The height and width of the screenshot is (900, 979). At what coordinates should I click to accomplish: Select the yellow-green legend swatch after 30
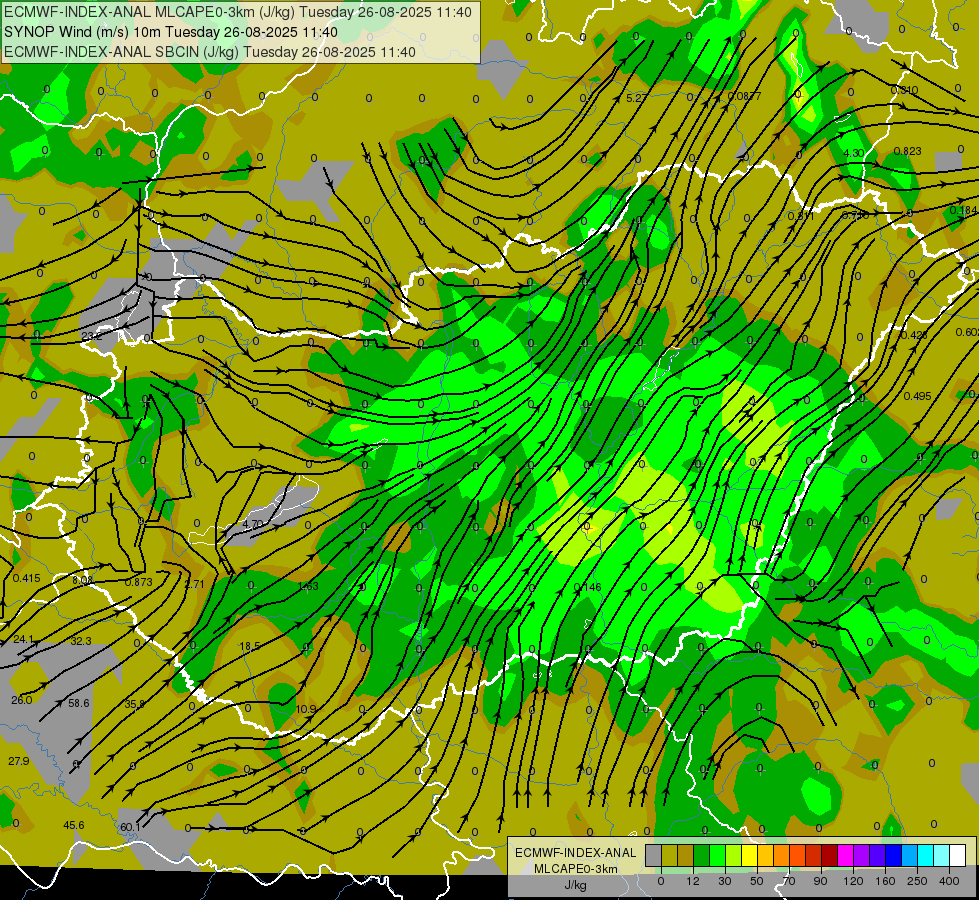[734, 855]
